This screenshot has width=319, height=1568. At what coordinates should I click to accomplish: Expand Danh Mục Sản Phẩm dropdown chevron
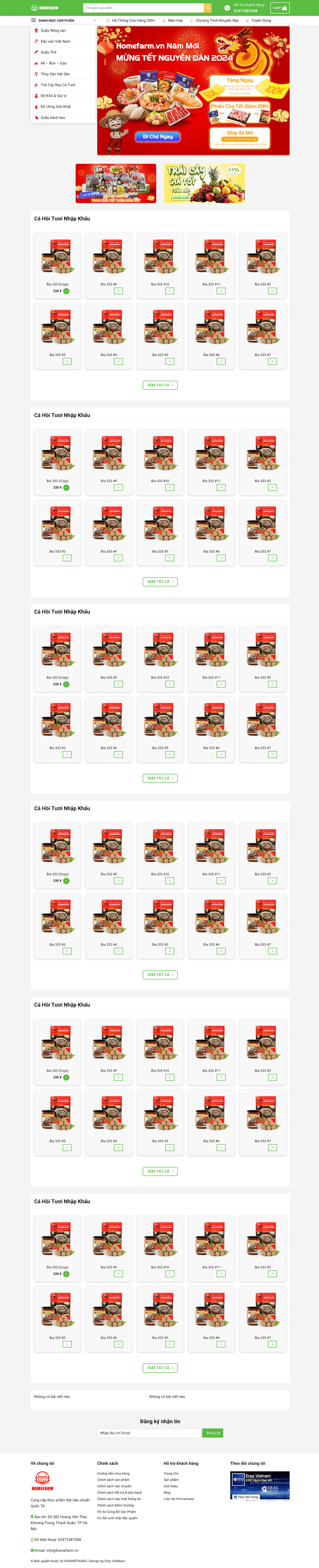[94, 21]
